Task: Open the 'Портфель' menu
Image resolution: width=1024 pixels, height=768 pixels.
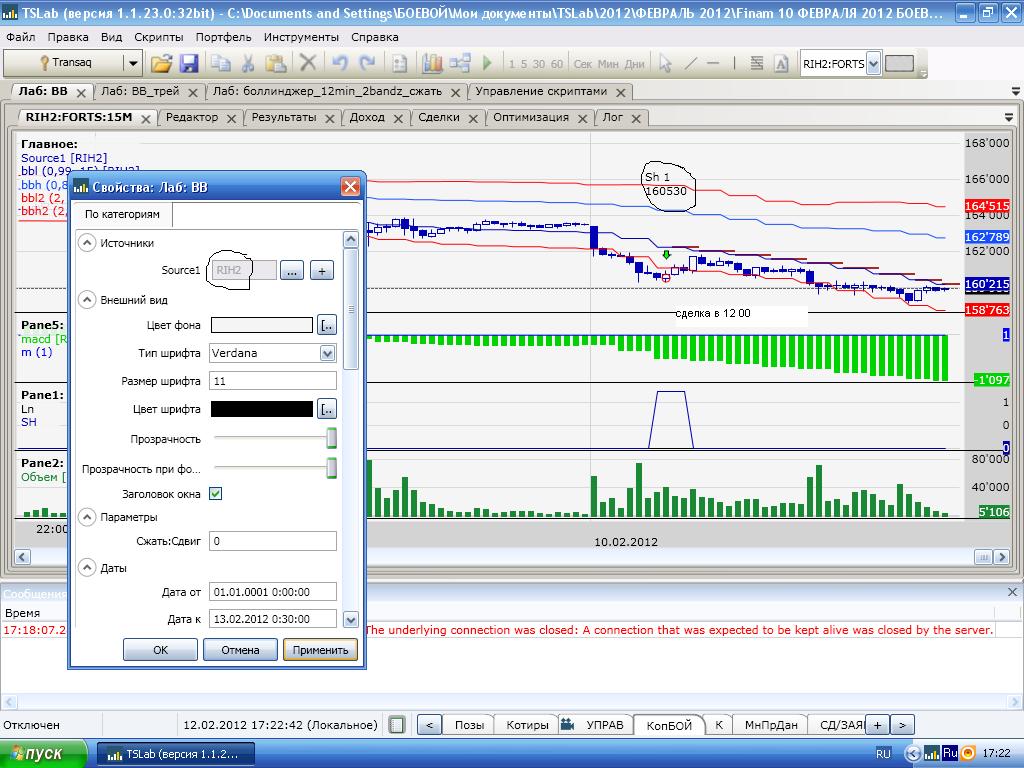Action: (223, 37)
